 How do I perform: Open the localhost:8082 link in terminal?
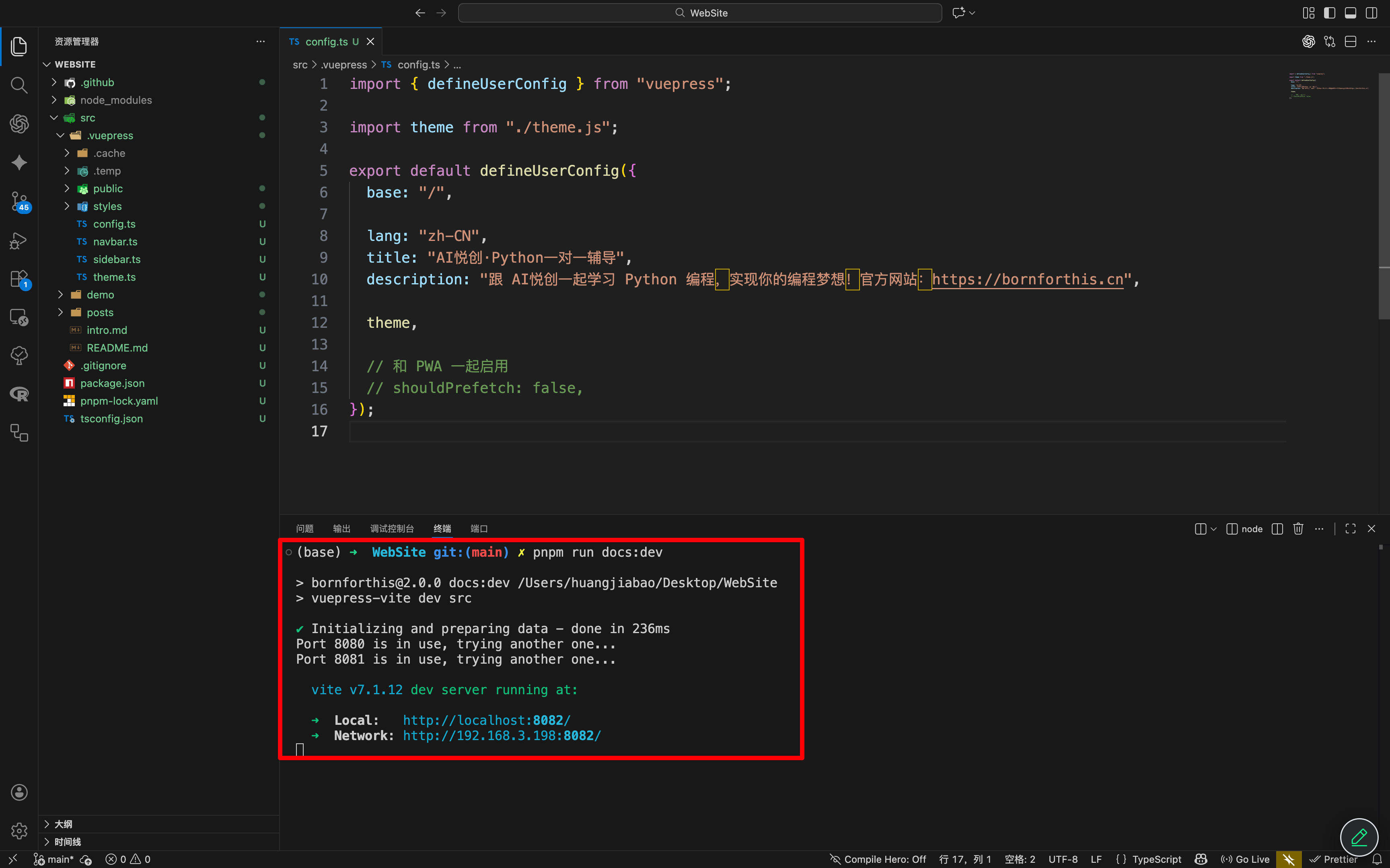(486, 720)
